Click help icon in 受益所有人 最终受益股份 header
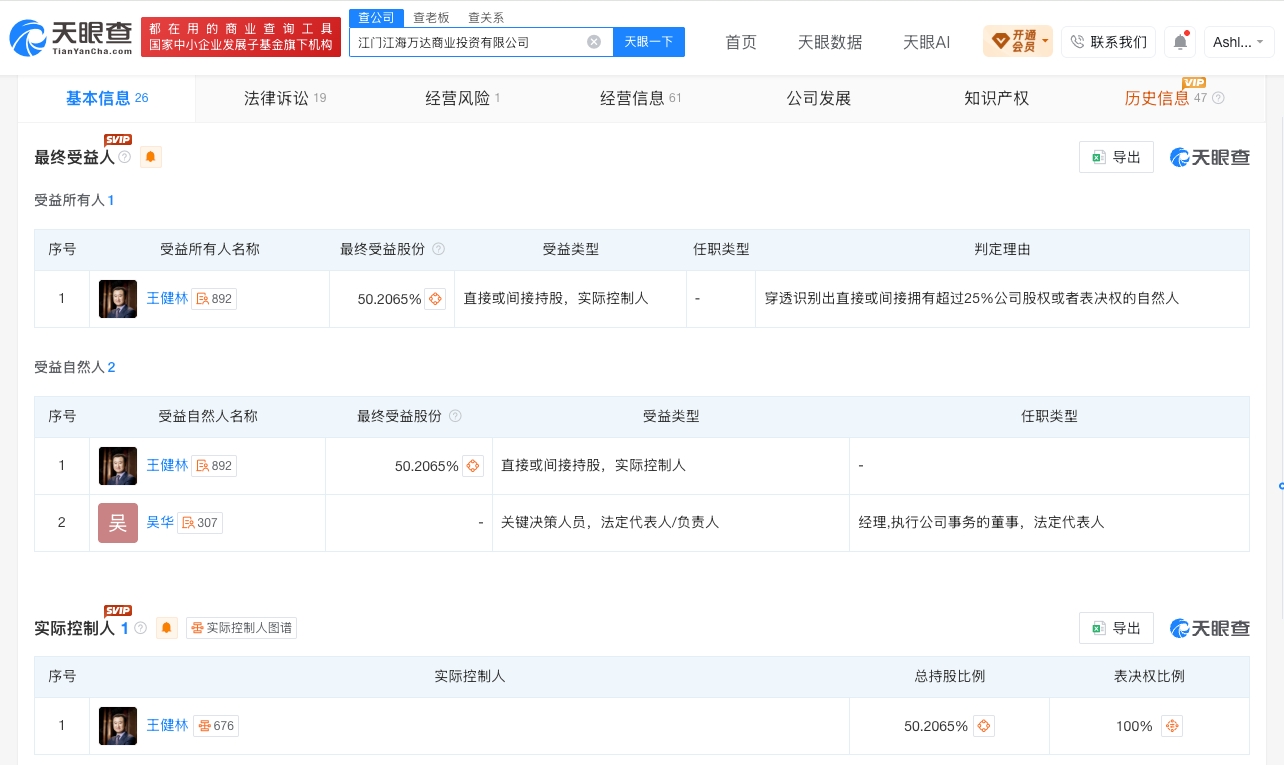 (438, 249)
